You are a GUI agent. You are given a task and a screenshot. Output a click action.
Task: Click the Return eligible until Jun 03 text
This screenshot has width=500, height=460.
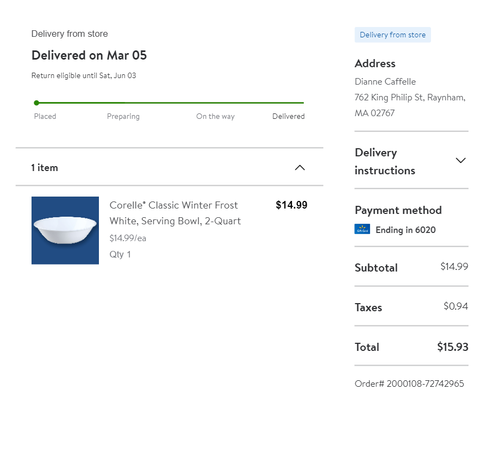[84, 76]
